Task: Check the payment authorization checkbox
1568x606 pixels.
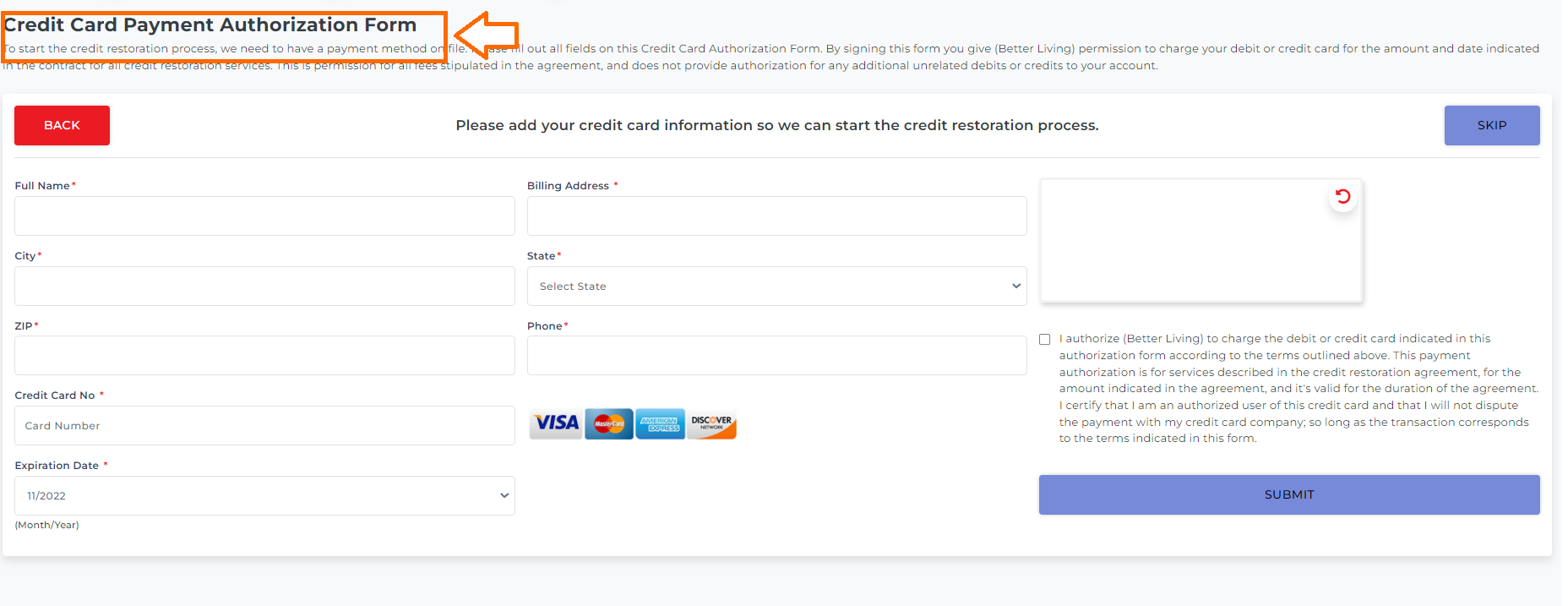Action: [x=1045, y=340]
